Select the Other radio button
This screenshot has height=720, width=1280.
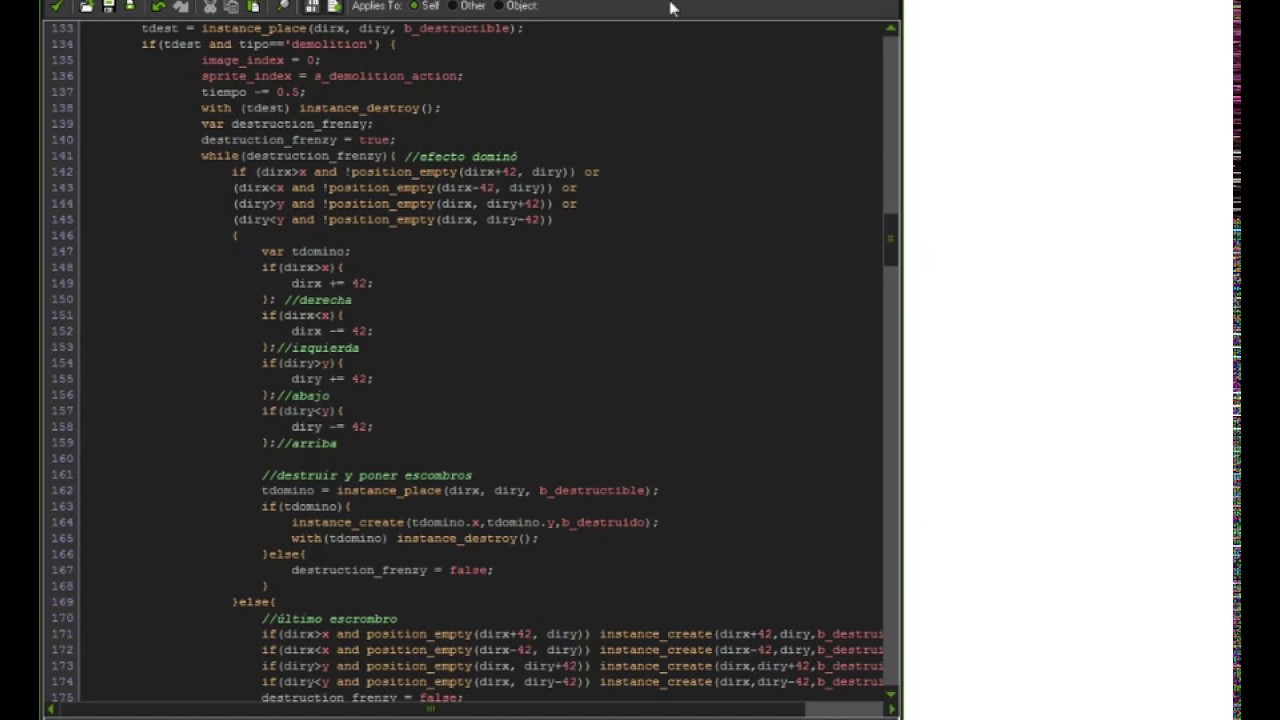(452, 6)
